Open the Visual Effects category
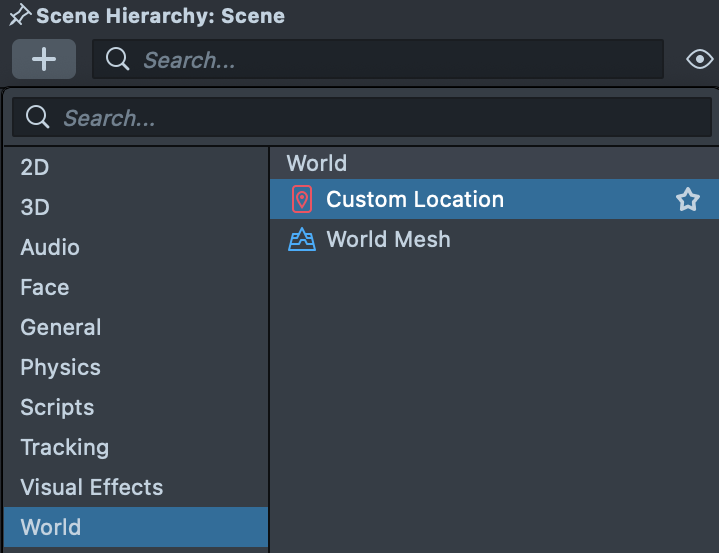This screenshot has height=553, width=719. click(92, 487)
